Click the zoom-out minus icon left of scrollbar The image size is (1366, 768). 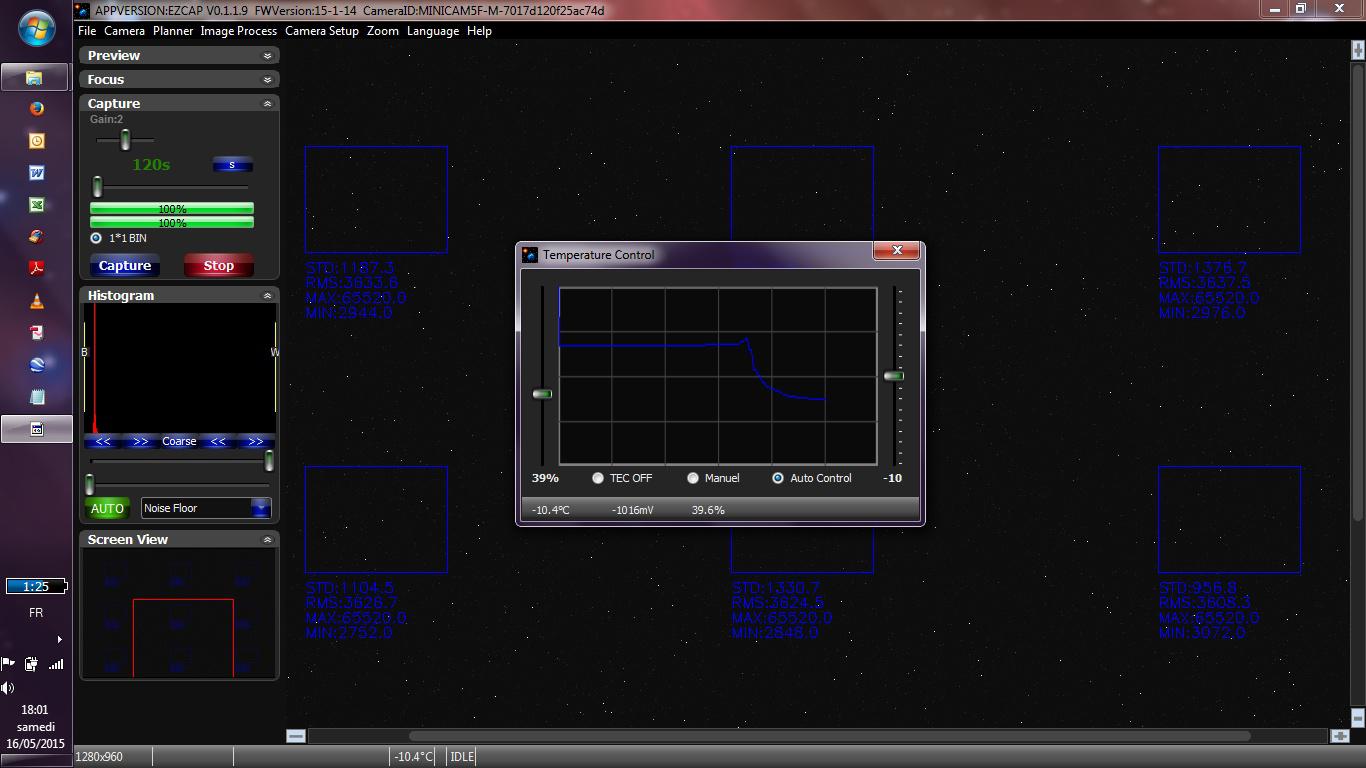[x=296, y=736]
